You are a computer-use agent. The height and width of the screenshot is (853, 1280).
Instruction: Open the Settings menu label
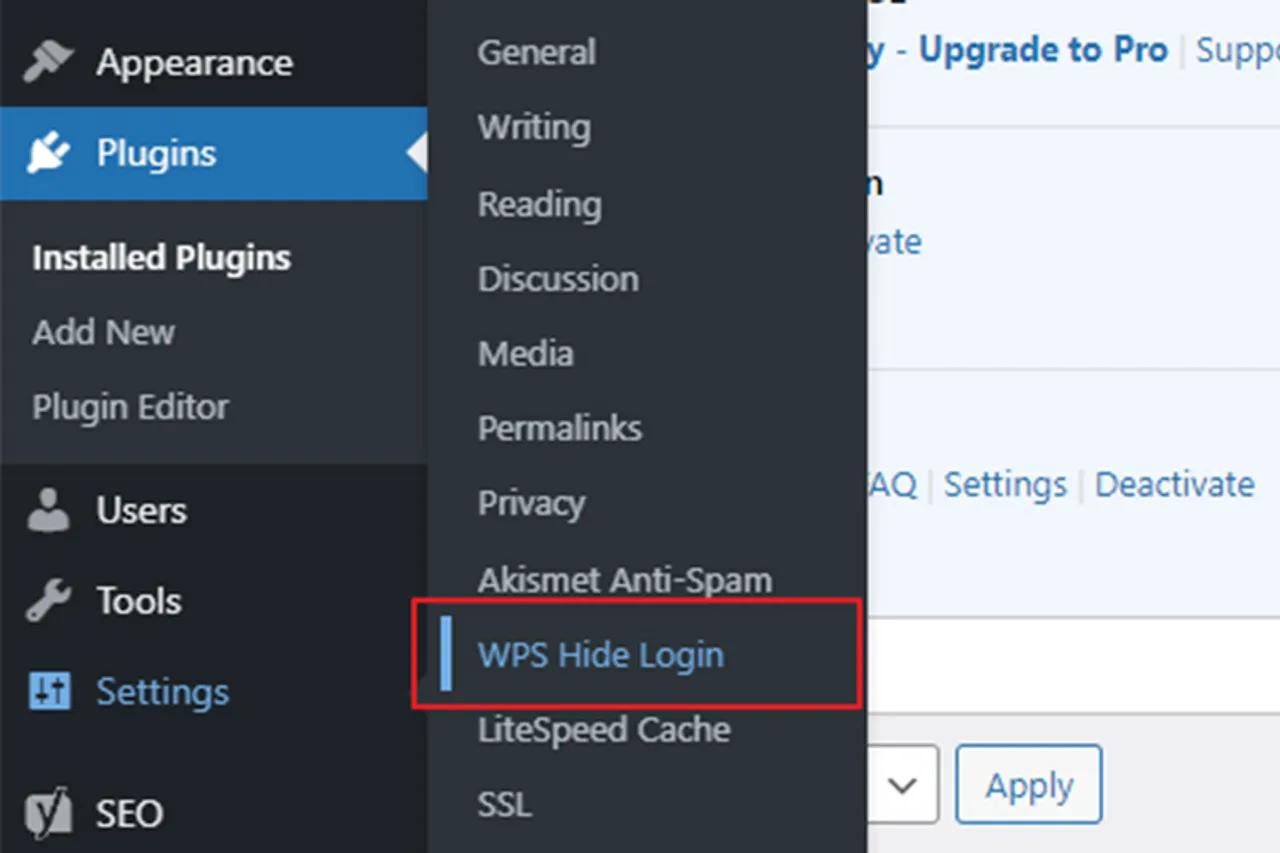163,692
